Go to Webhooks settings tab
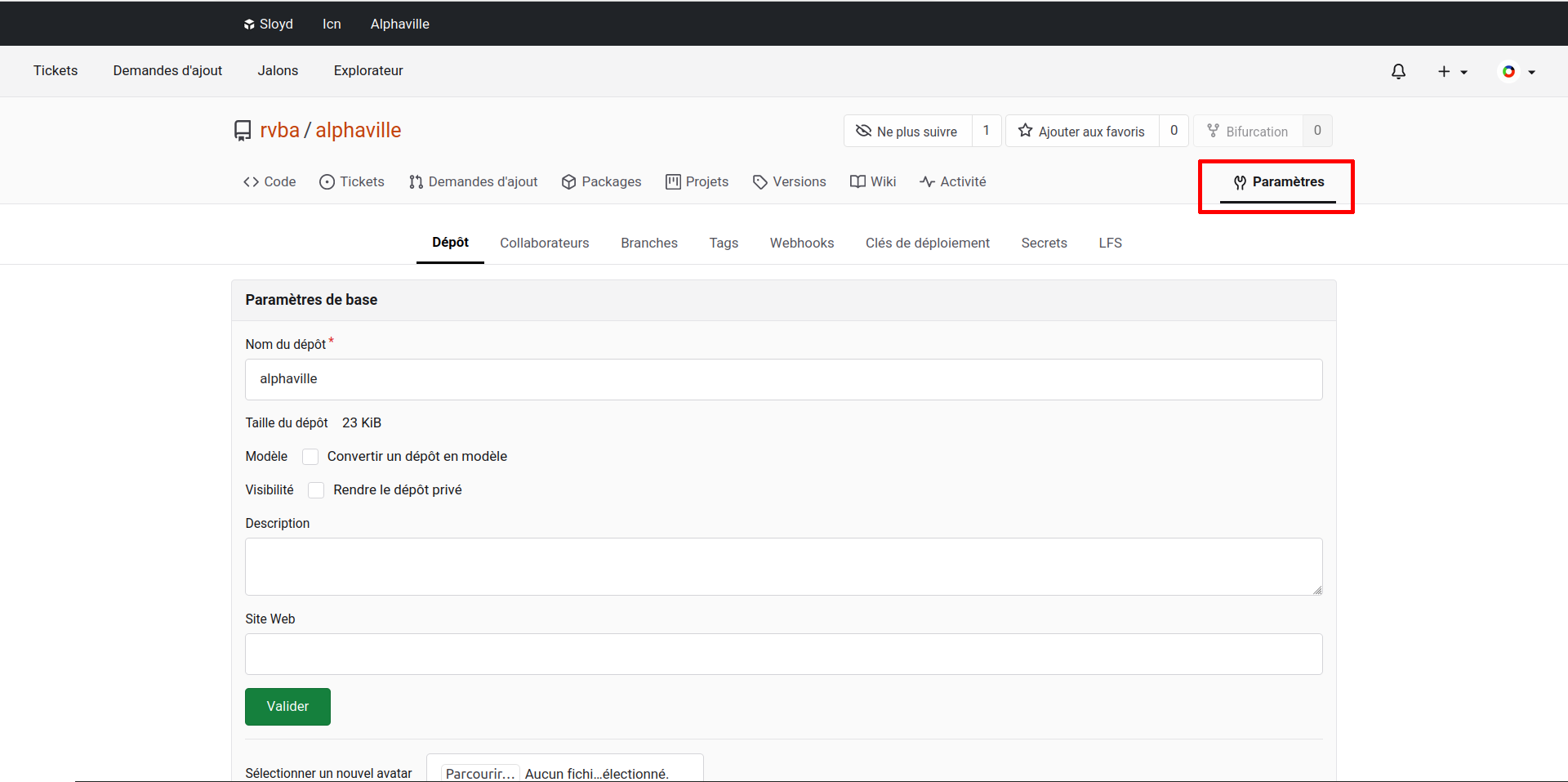The image size is (1568, 782). (x=801, y=243)
